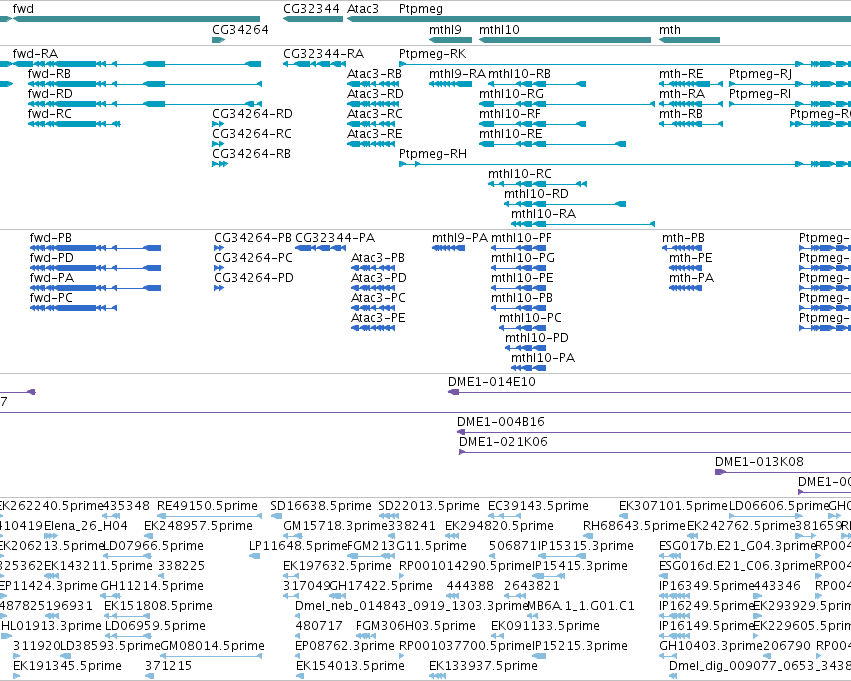Click clone DME1-004B16
Image resolution: width=851 pixels, height=681 pixels.
tap(654, 432)
